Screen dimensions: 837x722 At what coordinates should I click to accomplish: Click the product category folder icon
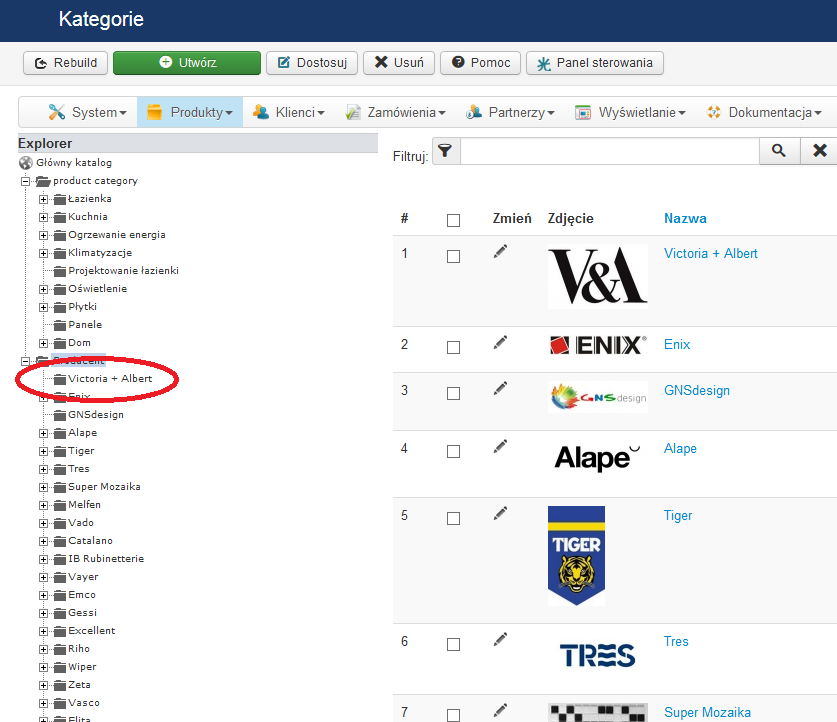tap(43, 181)
